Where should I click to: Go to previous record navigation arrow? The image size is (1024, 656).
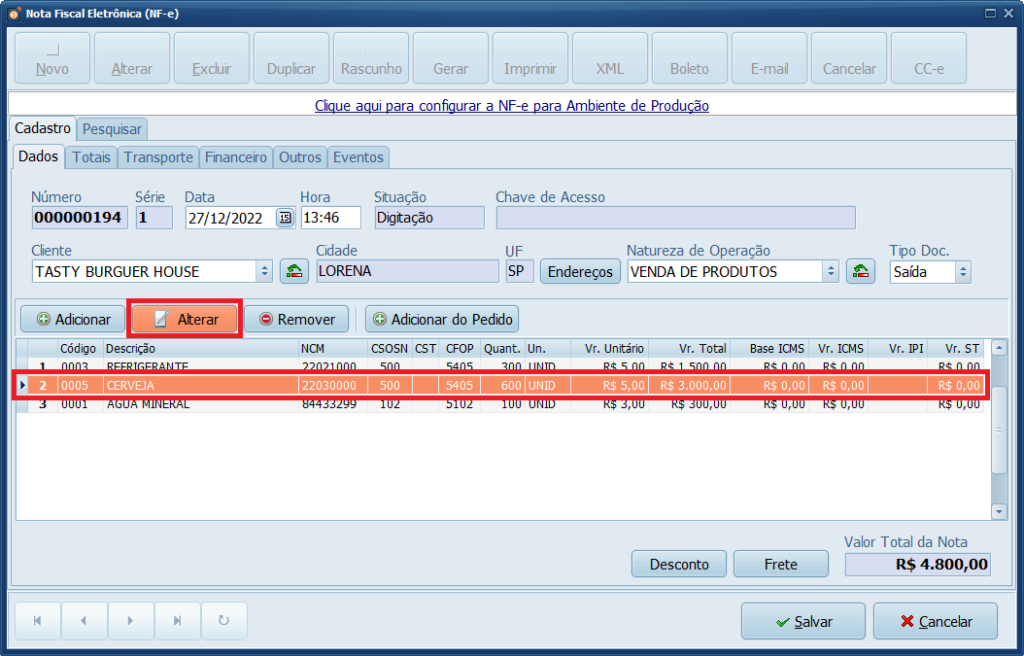(x=84, y=621)
